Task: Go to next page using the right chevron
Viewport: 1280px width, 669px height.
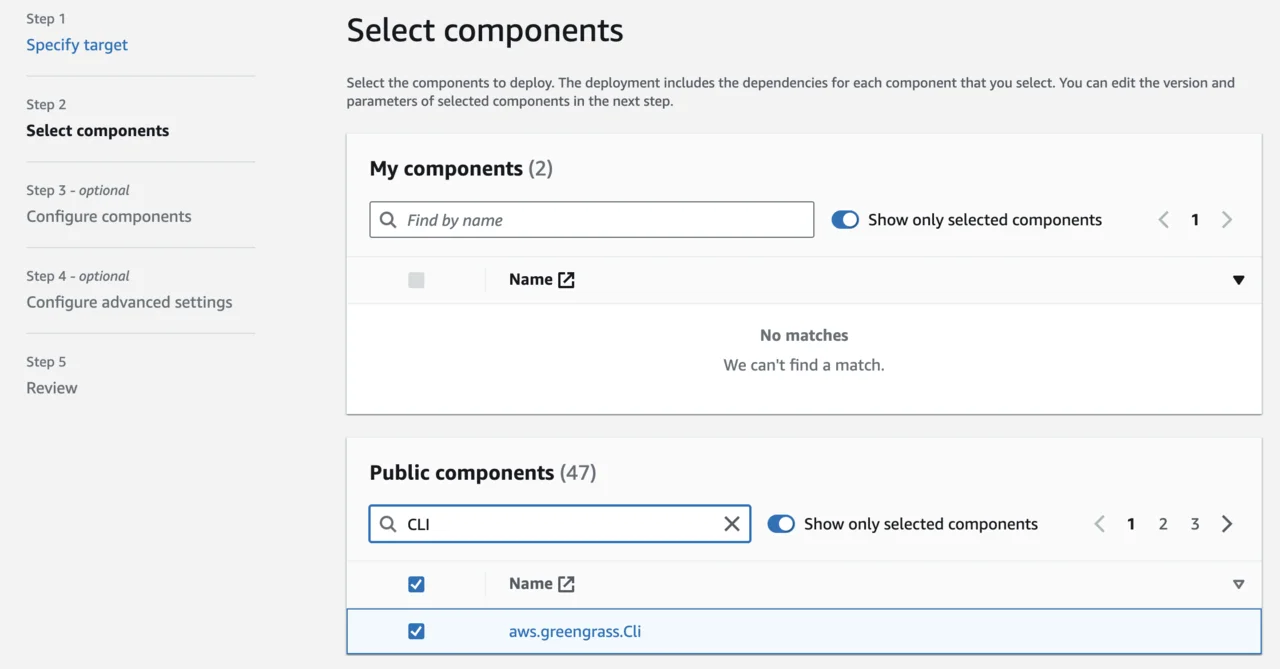Action: [x=1227, y=523]
